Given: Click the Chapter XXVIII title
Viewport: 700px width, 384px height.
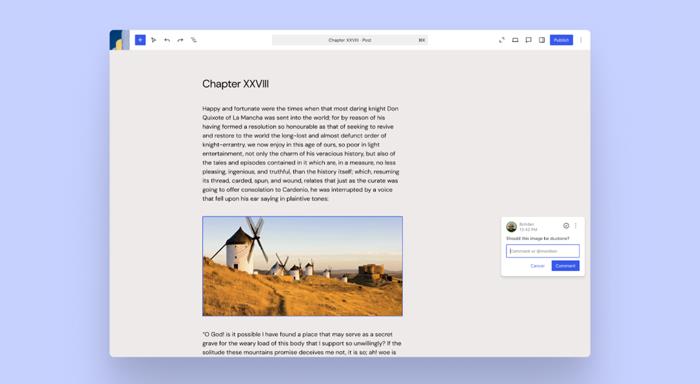Looking at the screenshot, I should [x=236, y=84].
